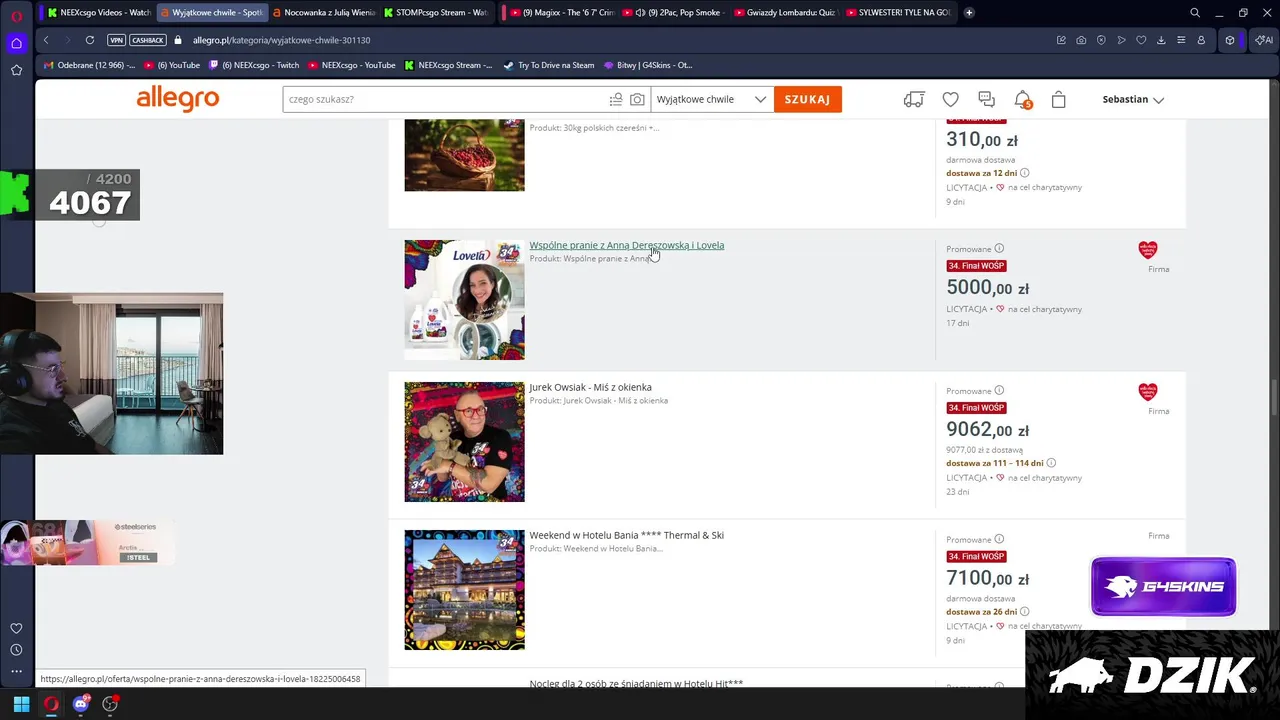
Task: Switch to 'STOMPcsgo Stream' tab
Action: pos(437,13)
